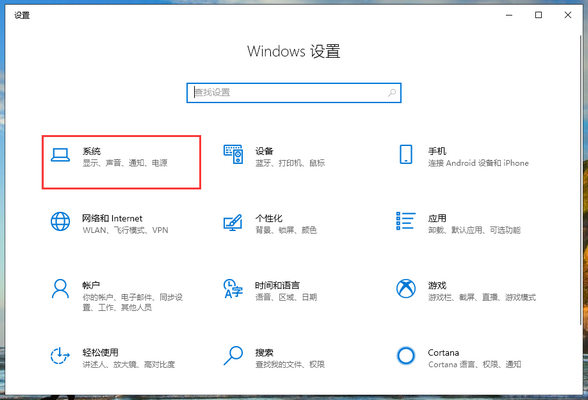
Task: Click the 讲述人、放大镜、高对比度 description
Action: pos(129,364)
